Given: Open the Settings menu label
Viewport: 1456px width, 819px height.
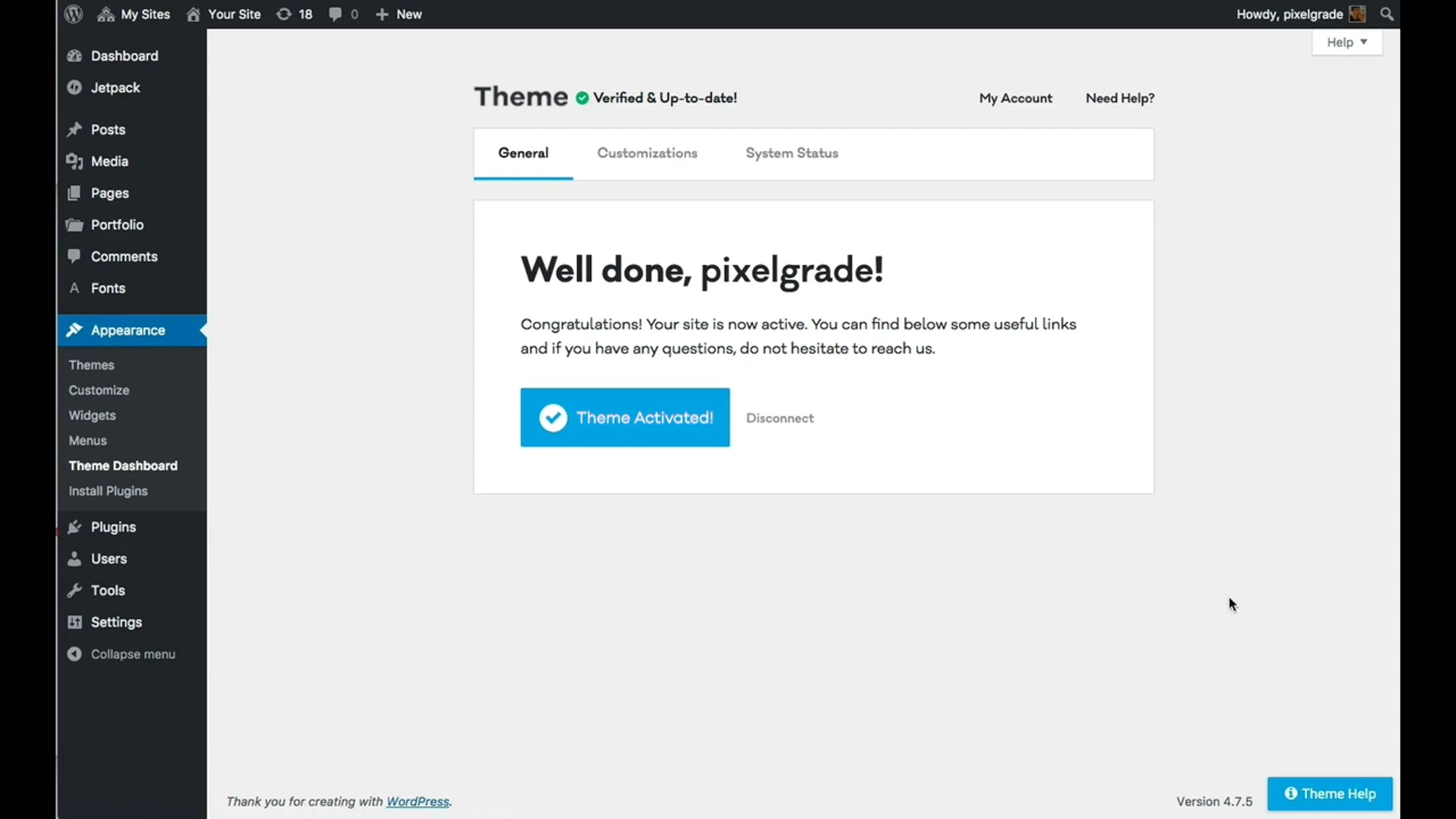Looking at the screenshot, I should (116, 622).
